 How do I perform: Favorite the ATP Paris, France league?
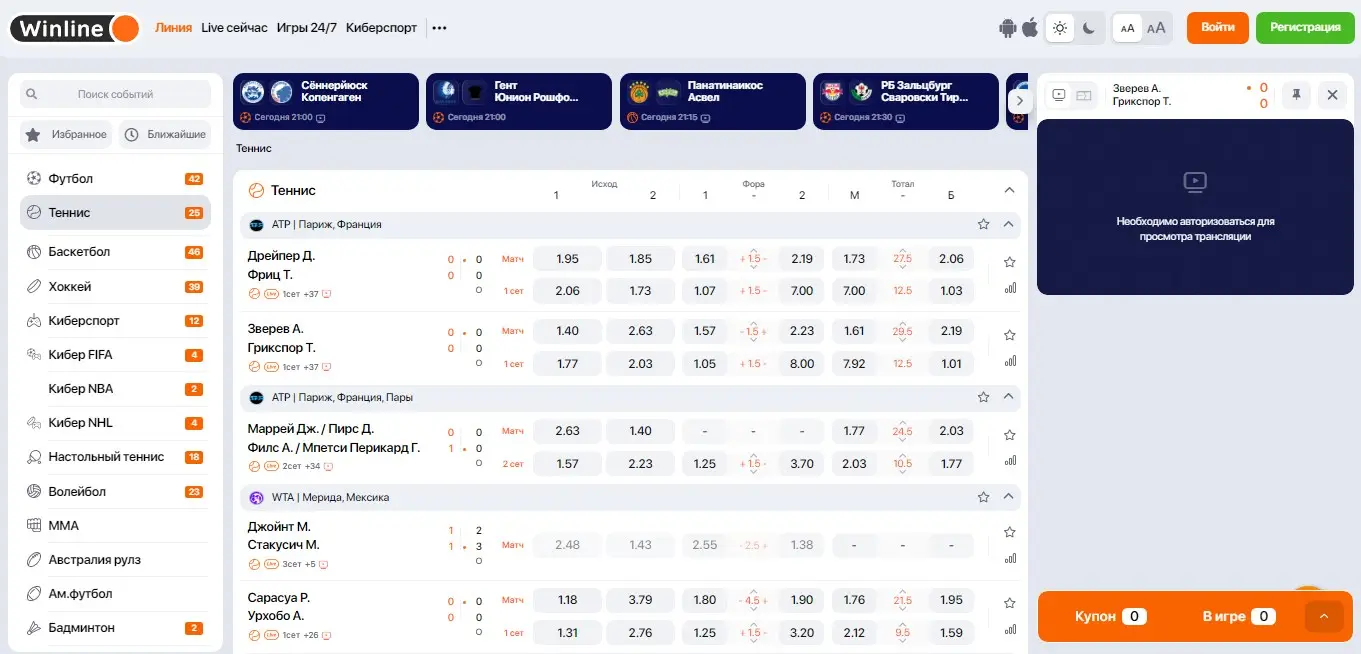click(x=983, y=225)
